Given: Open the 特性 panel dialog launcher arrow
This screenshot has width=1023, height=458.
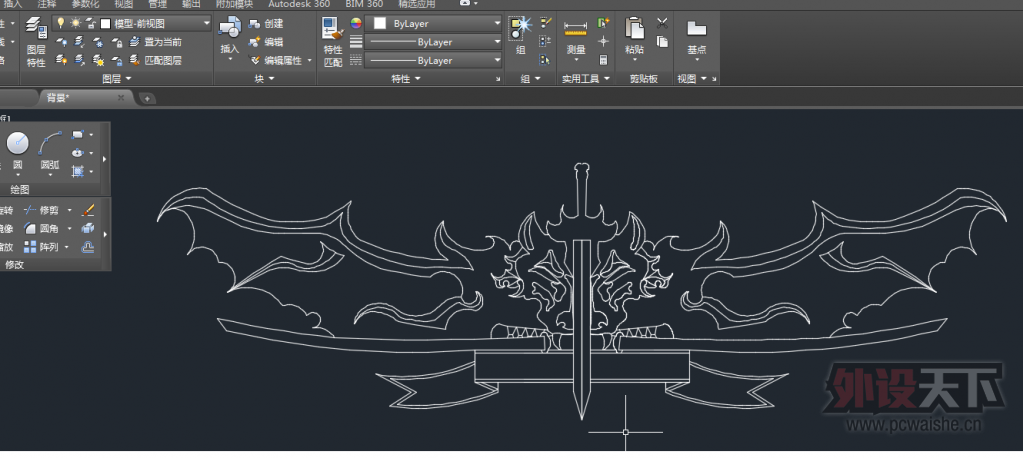Looking at the screenshot, I should (x=498, y=79).
